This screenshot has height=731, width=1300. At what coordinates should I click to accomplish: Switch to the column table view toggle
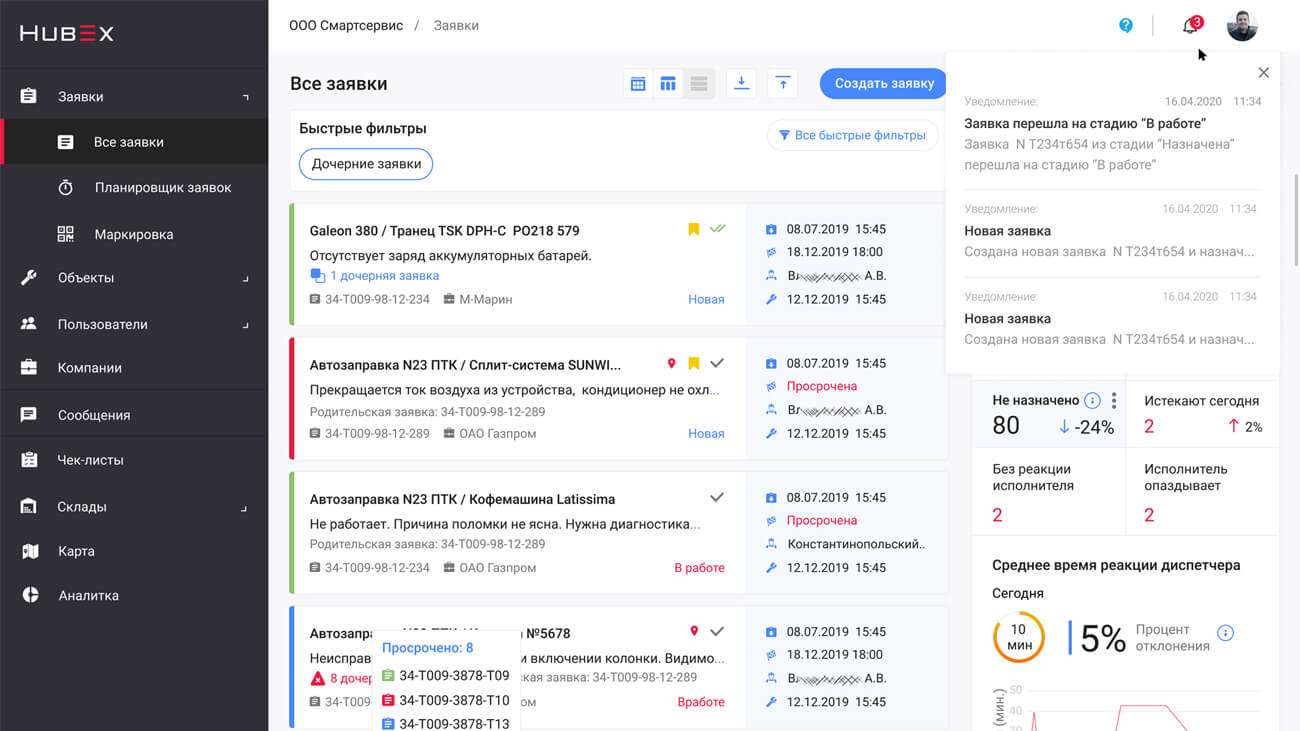668,84
